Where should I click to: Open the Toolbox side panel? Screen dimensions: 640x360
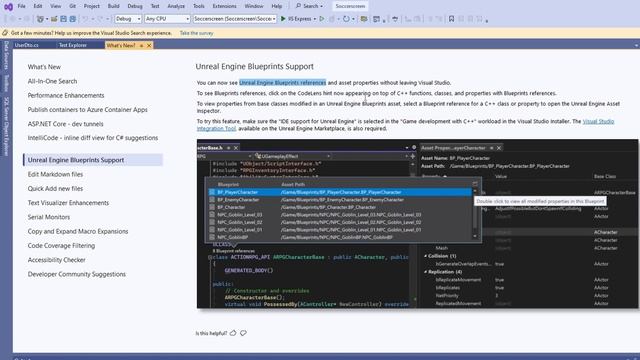(x=6, y=83)
